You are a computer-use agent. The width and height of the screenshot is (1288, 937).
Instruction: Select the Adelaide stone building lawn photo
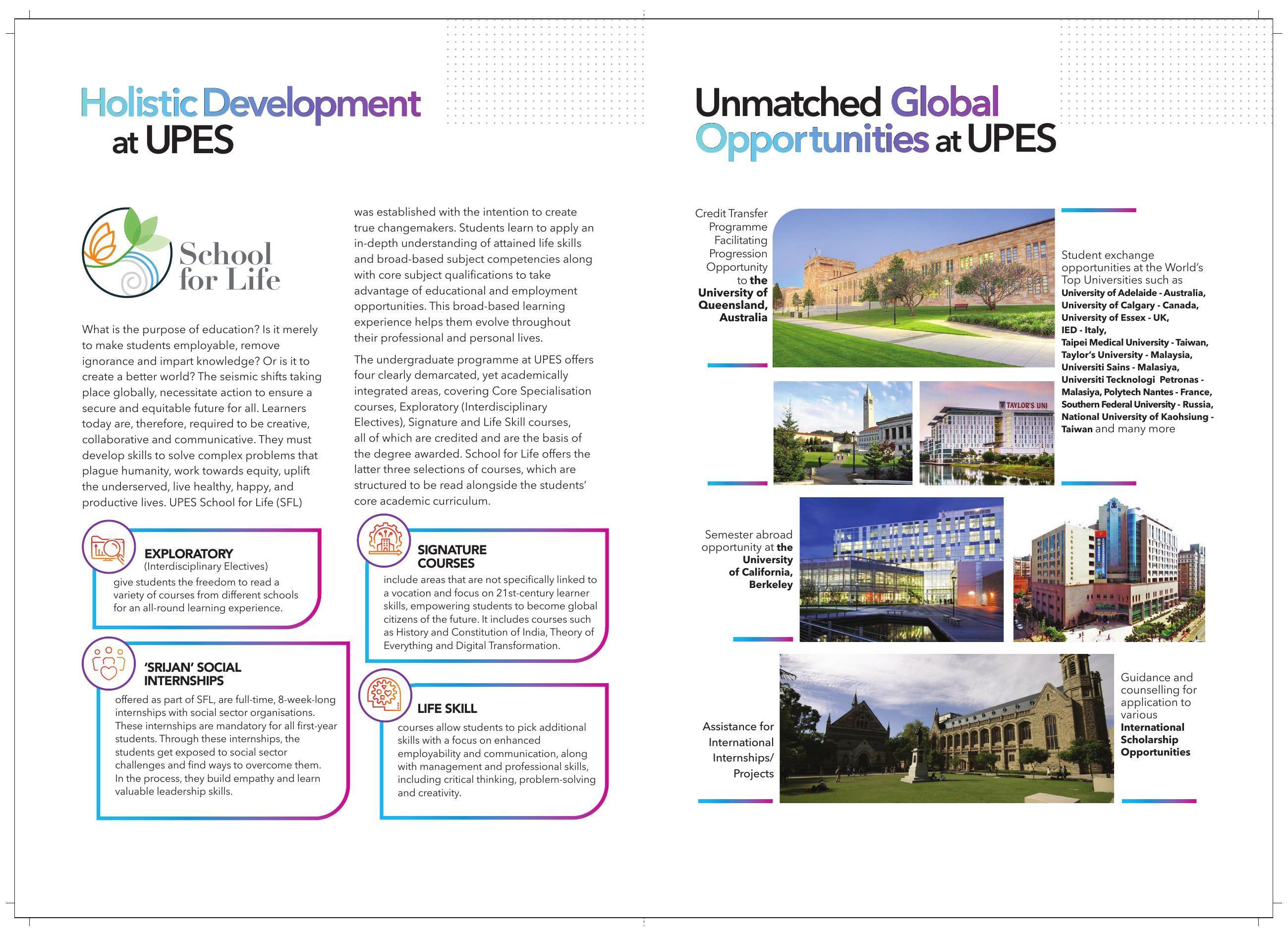pyautogui.click(x=946, y=728)
